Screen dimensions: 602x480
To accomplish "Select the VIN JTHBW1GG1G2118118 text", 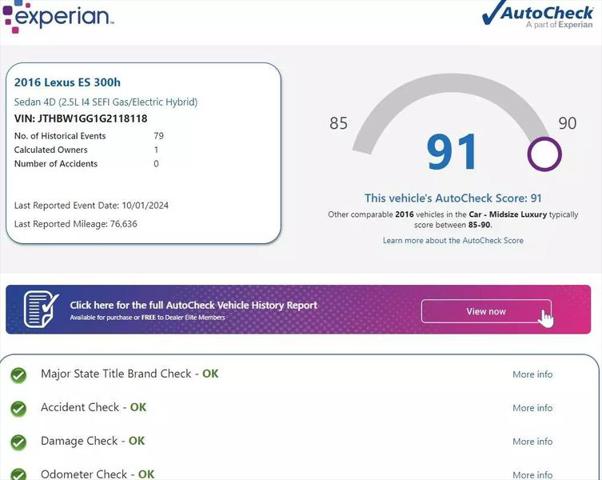I will 81,118.
